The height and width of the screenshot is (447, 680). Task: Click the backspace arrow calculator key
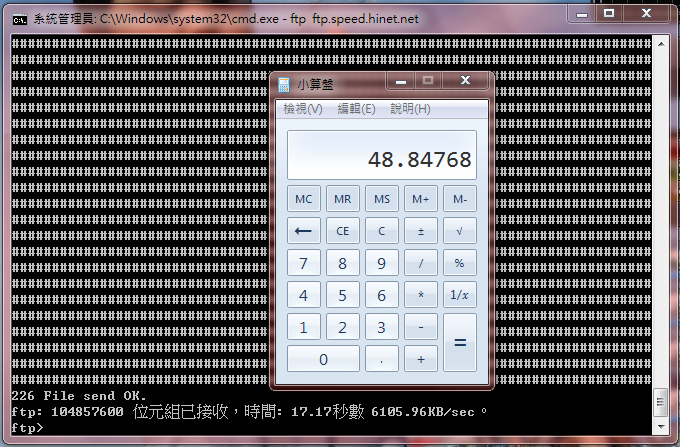click(303, 232)
